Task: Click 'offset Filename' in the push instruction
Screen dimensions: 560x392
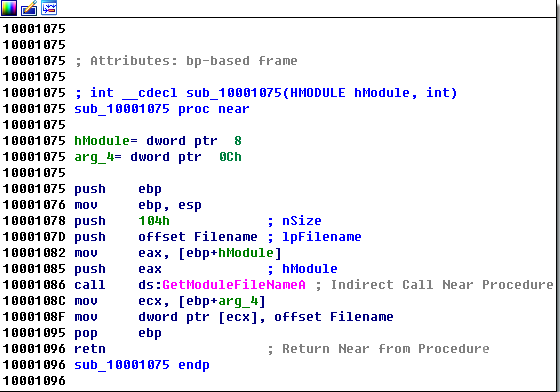Action: click(x=198, y=237)
